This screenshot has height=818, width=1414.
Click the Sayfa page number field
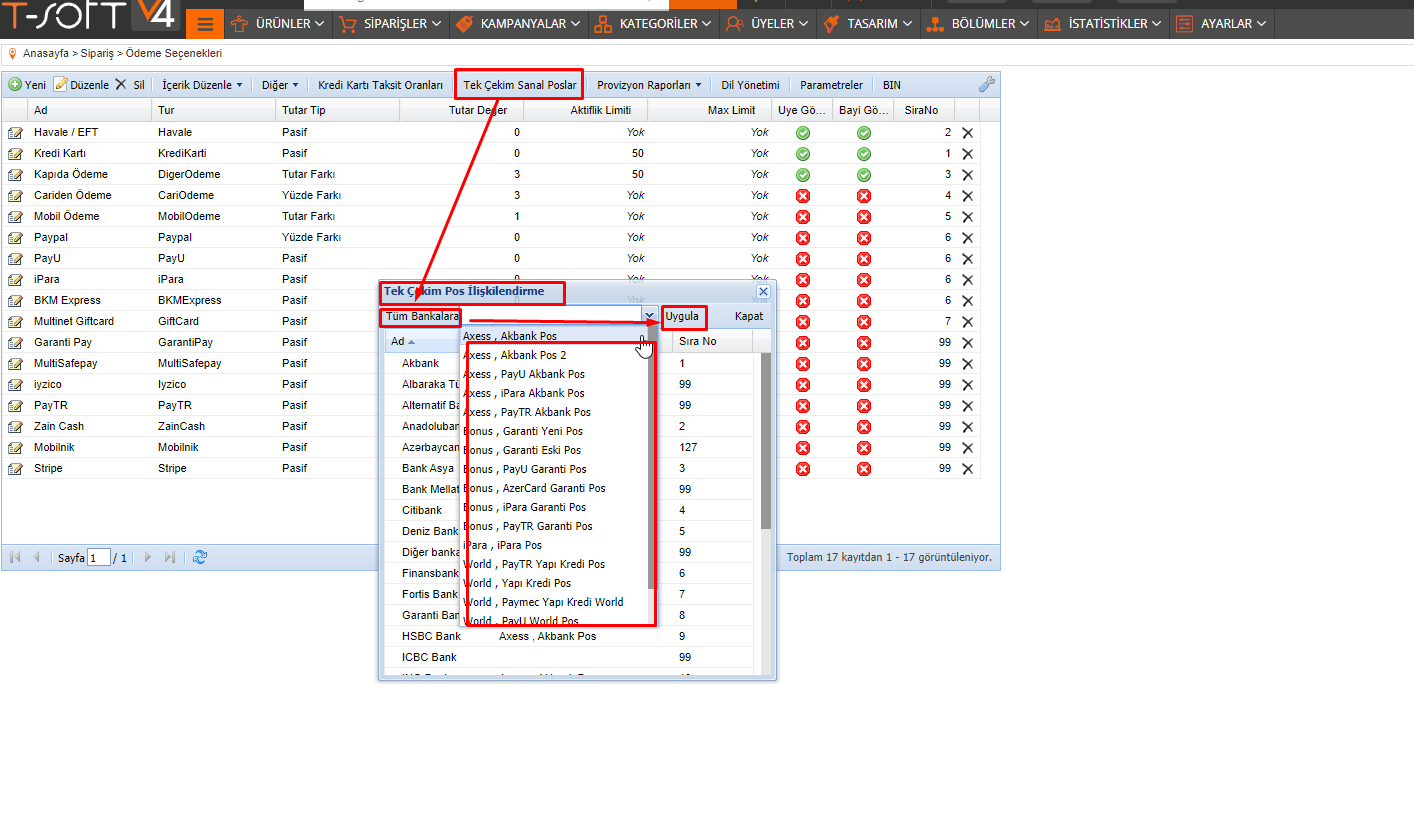click(x=98, y=557)
